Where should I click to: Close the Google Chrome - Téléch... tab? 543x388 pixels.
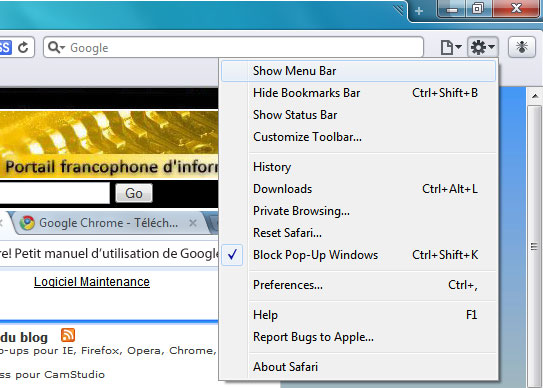(193, 223)
